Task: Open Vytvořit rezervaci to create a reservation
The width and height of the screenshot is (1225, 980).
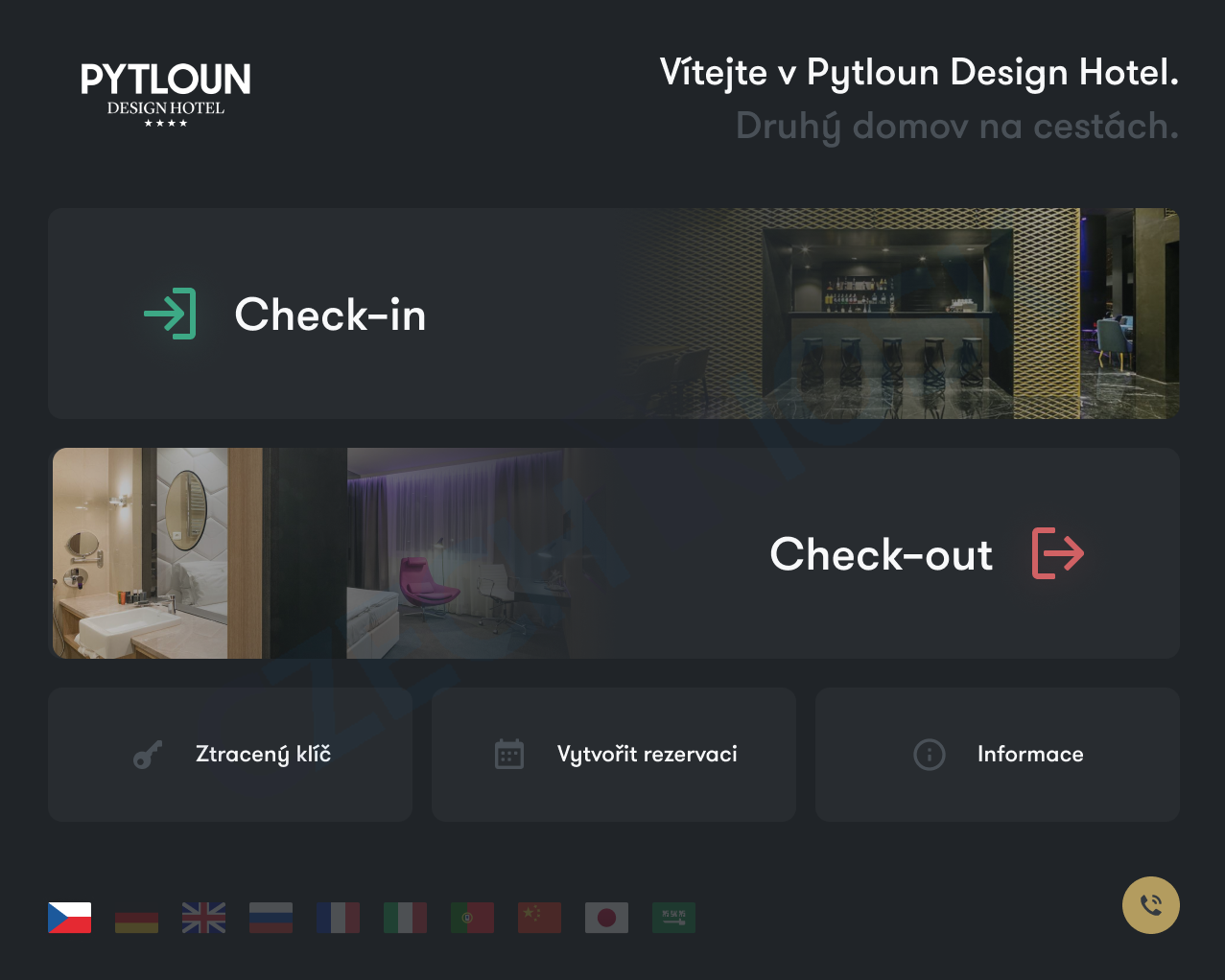Action: pyautogui.click(x=614, y=755)
